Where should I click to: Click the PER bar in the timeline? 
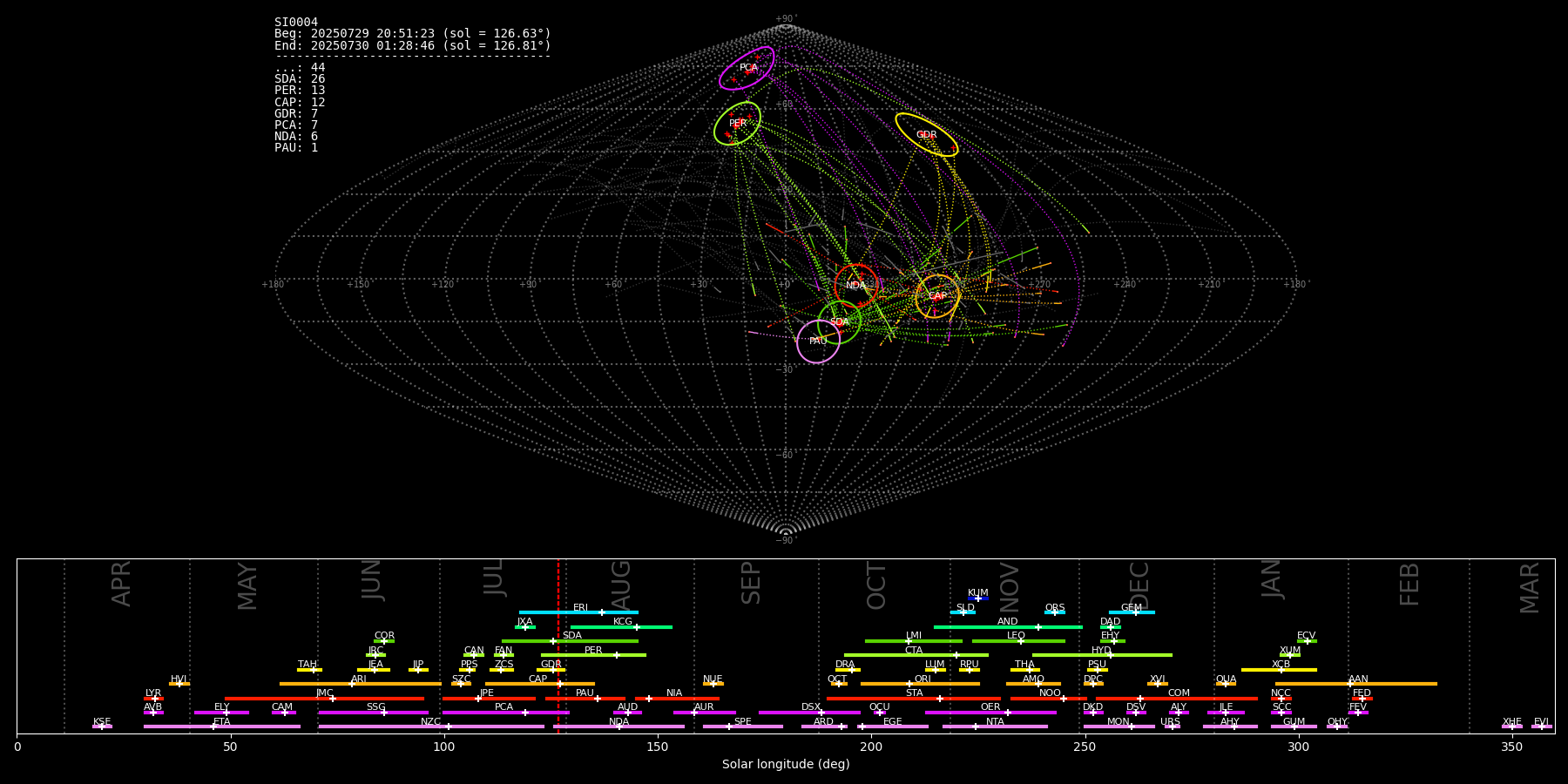[593, 655]
